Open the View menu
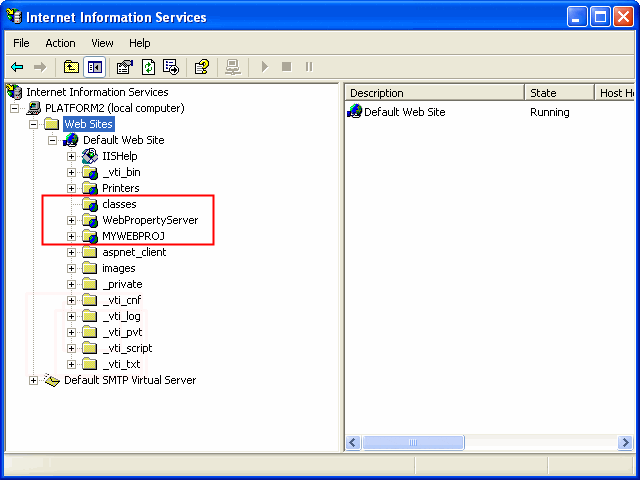Image resolution: width=640 pixels, height=480 pixels. point(102,43)
